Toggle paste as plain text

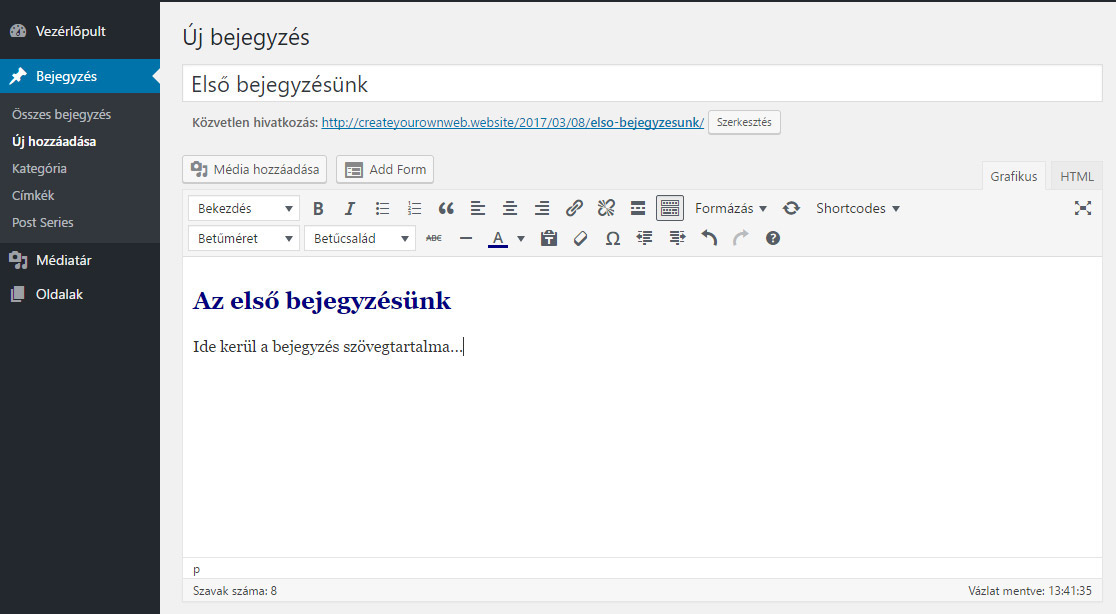coord(548,238)
